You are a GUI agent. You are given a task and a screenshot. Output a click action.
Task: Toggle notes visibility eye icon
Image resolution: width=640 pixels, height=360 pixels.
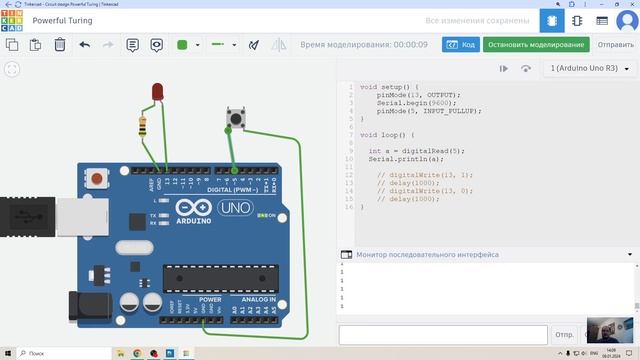tap(157, 45)
